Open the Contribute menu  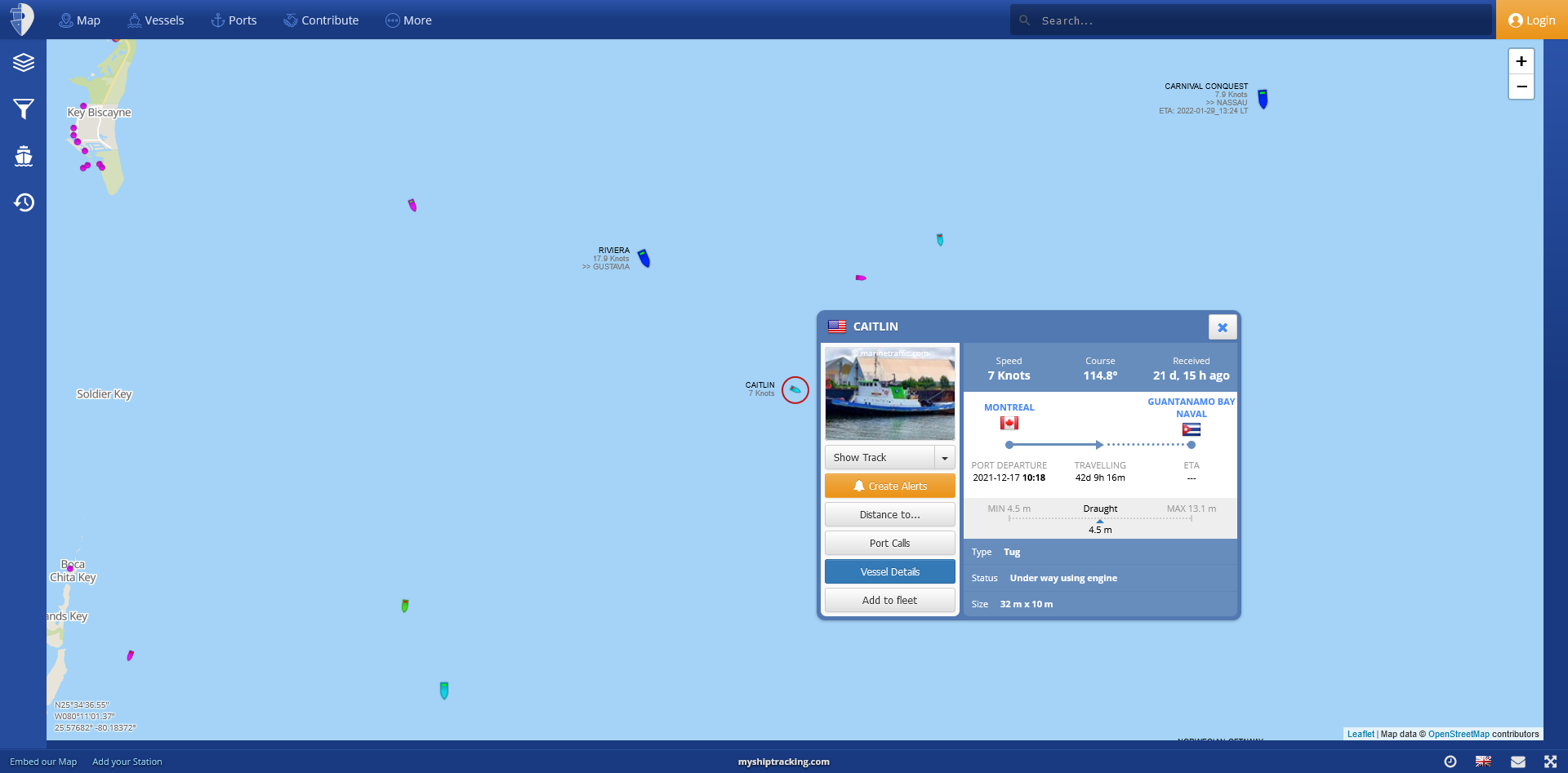point(321,20)
